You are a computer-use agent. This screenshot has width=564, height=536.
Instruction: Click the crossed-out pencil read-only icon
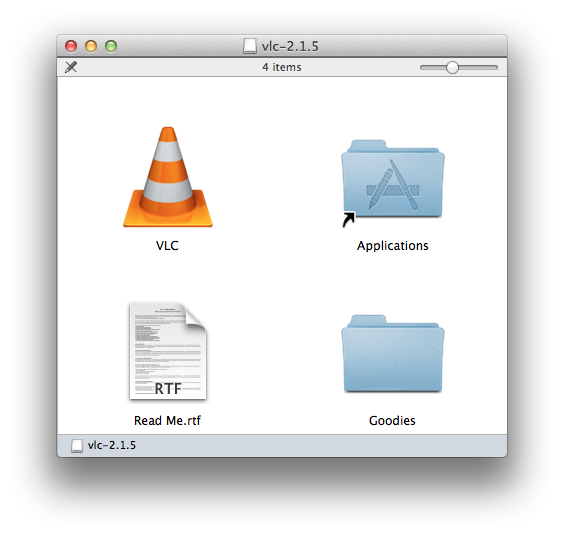tap(71, 67)
